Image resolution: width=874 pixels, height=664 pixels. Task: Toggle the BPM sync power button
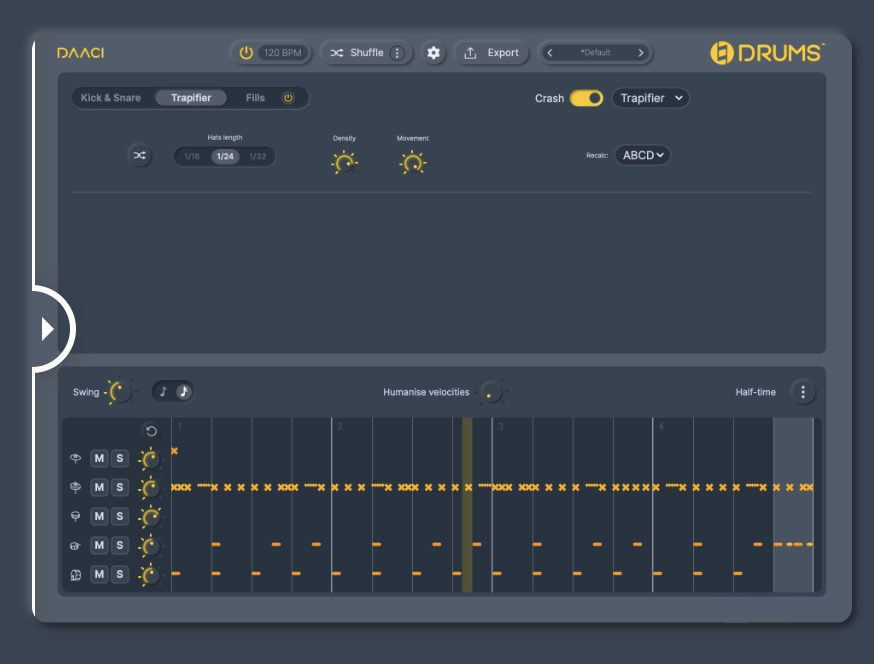point(246,53)
